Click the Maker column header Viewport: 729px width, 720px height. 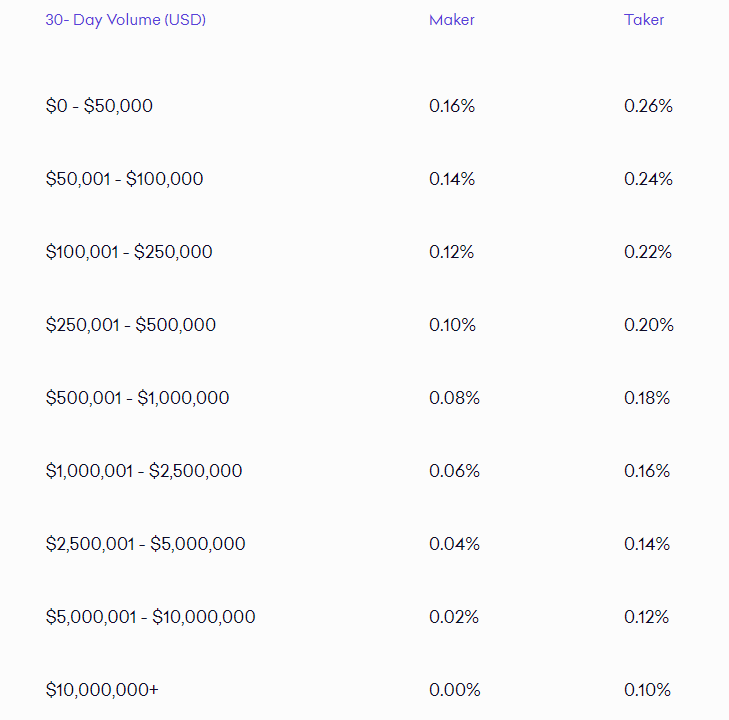click(451, 20)
